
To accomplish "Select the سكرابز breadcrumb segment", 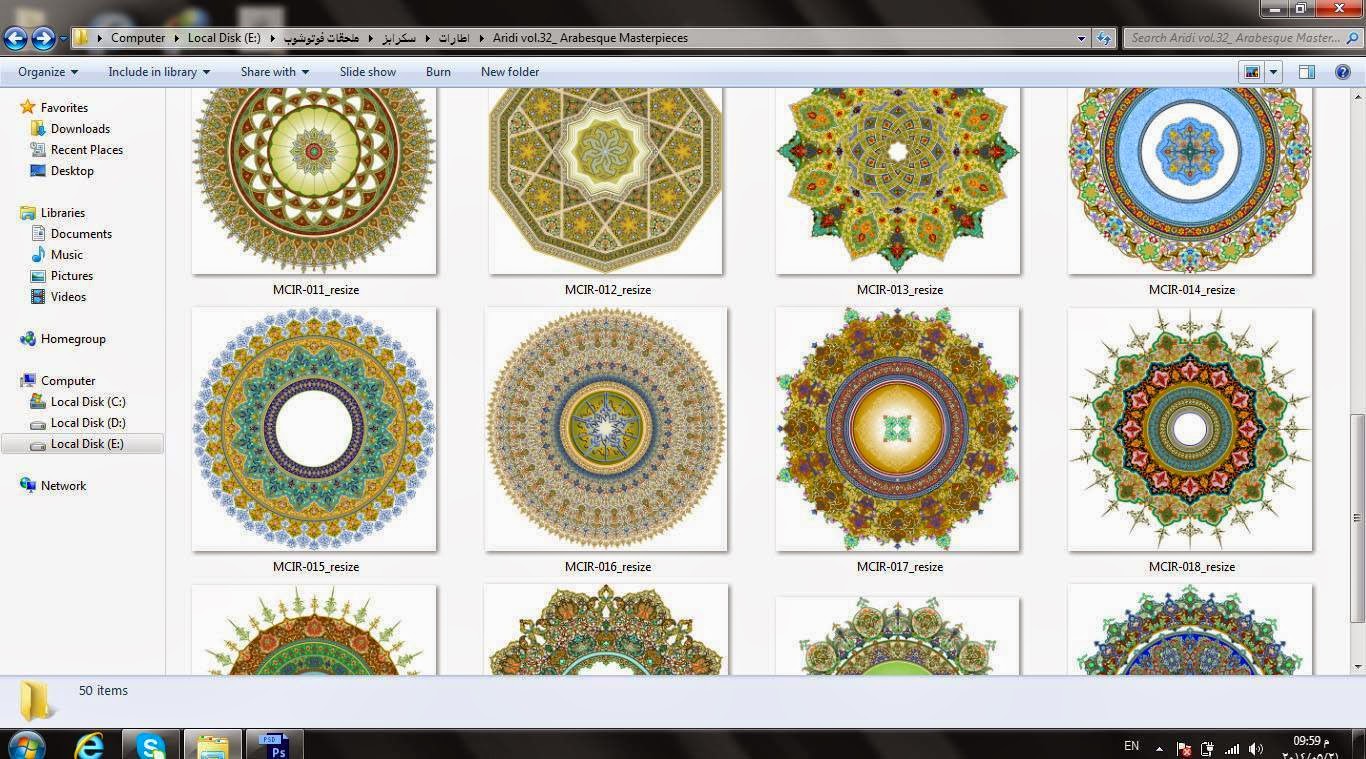I will pos(400,38).
